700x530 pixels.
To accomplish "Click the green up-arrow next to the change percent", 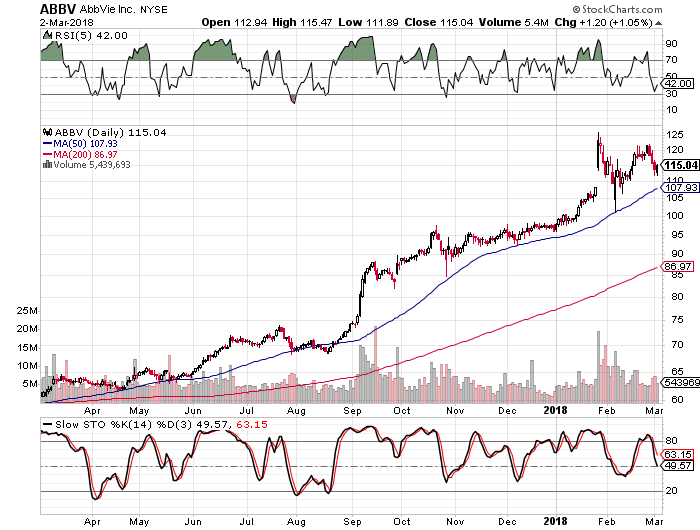I will pyautogui.click(x=658, y=23).
